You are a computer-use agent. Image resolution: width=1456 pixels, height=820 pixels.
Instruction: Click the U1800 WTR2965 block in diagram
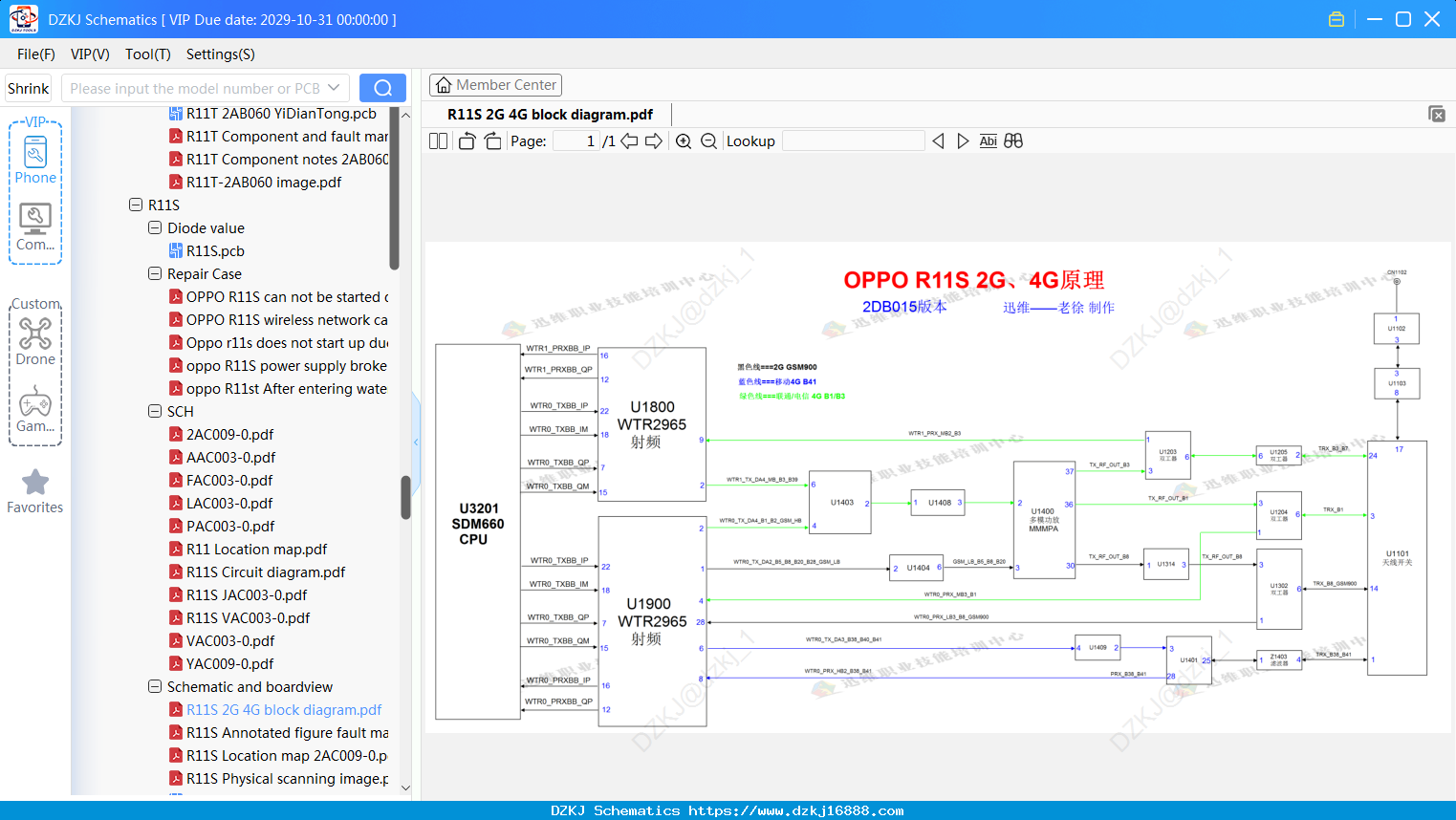[x=652, y=424]
